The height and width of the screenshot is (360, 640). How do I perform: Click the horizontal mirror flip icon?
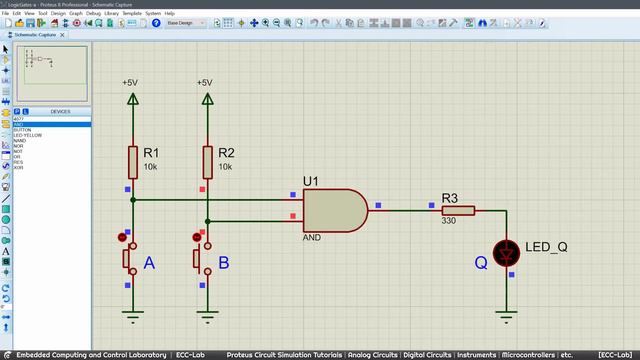point(6,317)
